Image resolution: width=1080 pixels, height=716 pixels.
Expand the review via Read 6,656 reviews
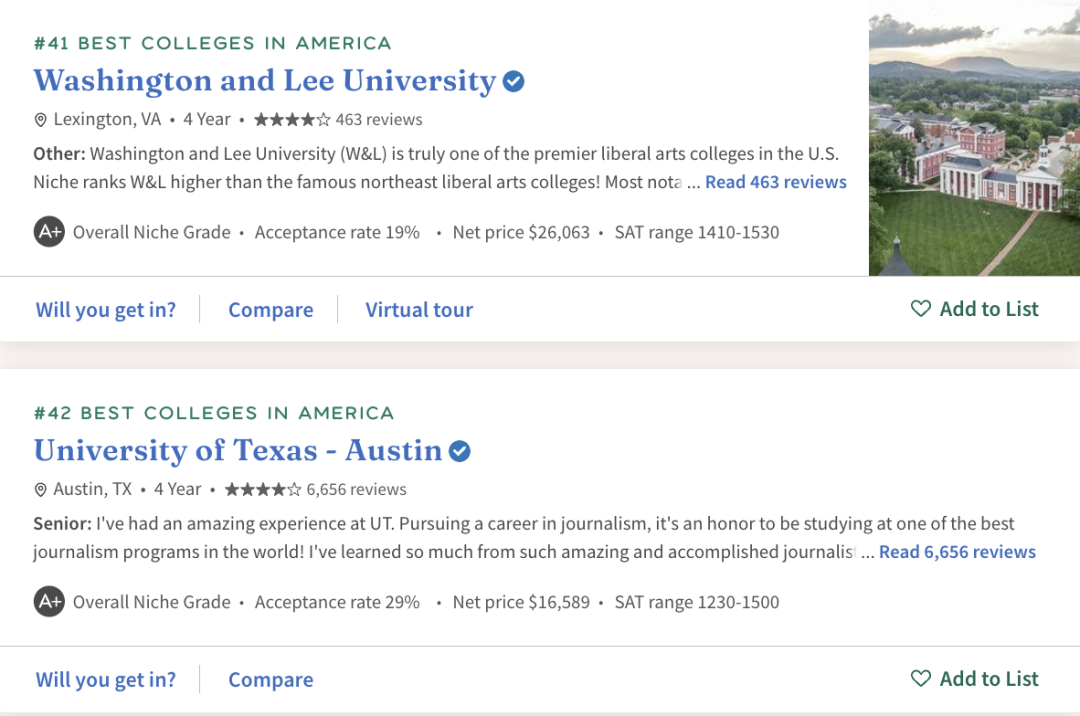(957, 552)
